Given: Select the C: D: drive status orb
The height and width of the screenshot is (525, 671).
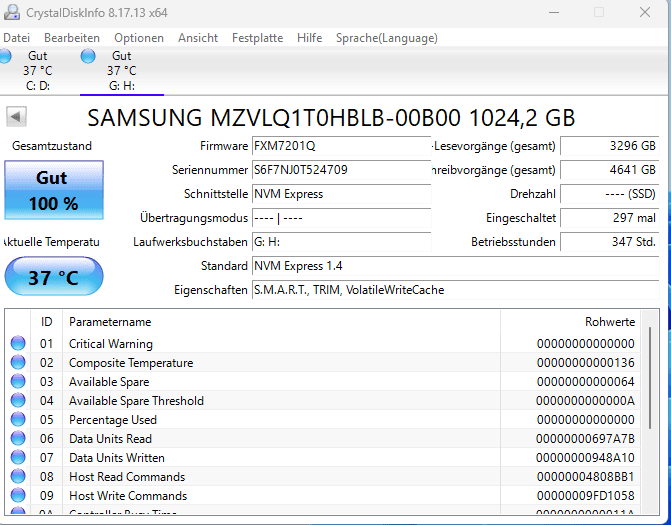Looking at the screenshot, I should click(5, 56).
